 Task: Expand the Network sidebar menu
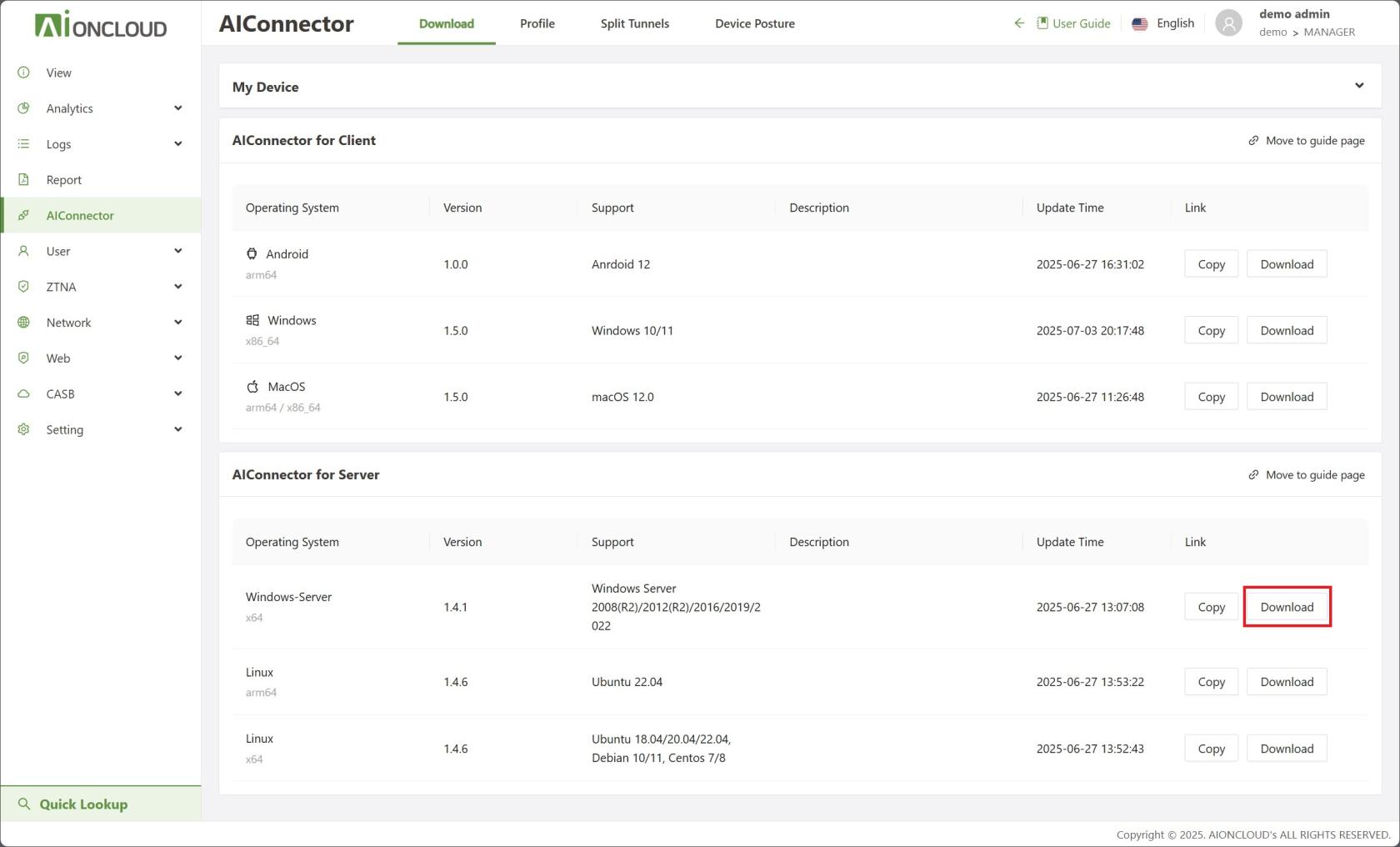(x=177, y=323)
